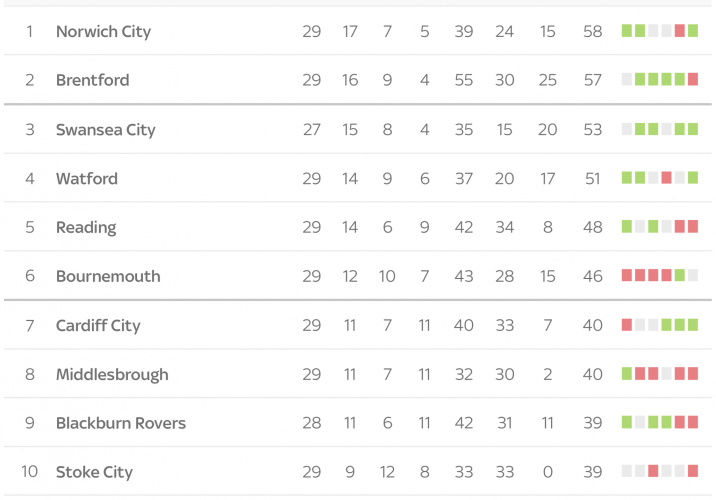Click Brentford's grey draw form square
The image size is (716, 500).
[627, 80]
